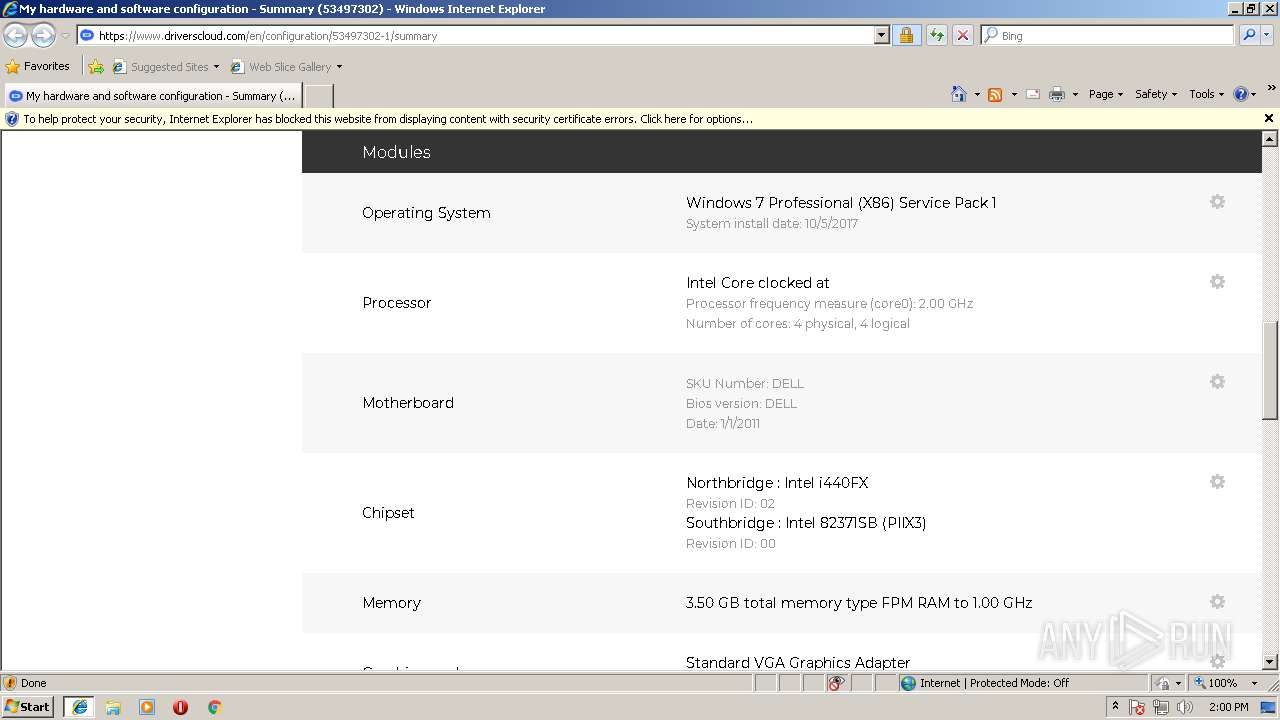This screenshot has width=1280, height=720.
Task: Expand the RSS feeds dropdown arrow
Action: click(x=1014, y=94)
